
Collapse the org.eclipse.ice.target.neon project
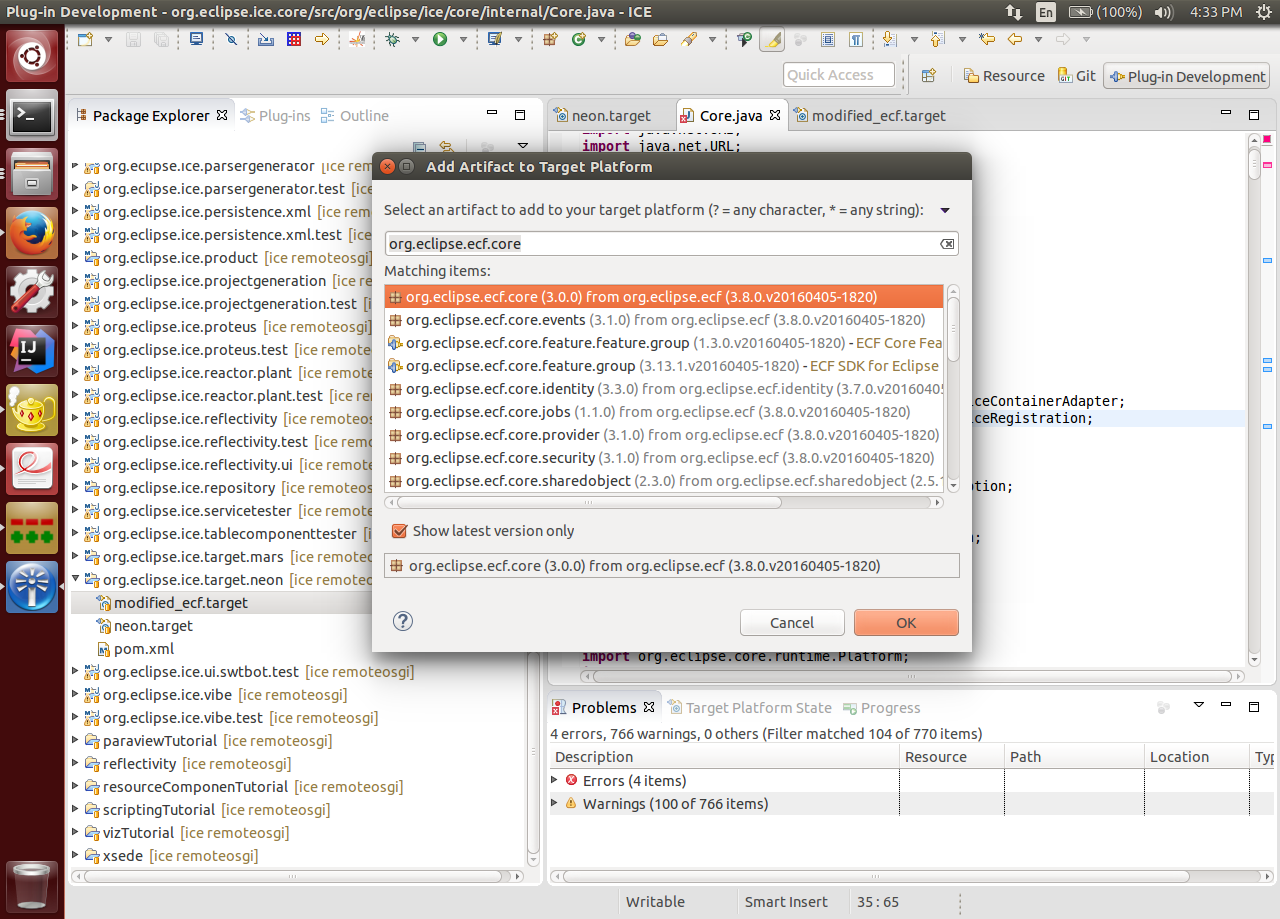coord(76,580)
